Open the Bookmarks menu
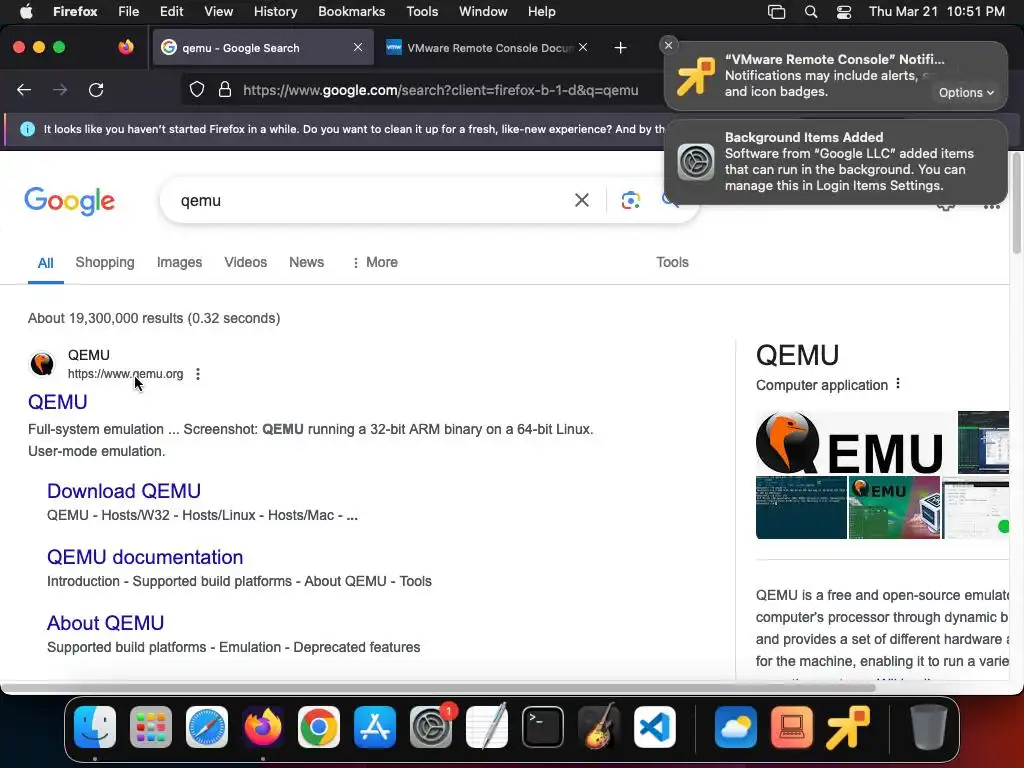Screen dimensions: 1024x768 click(351, 12)
